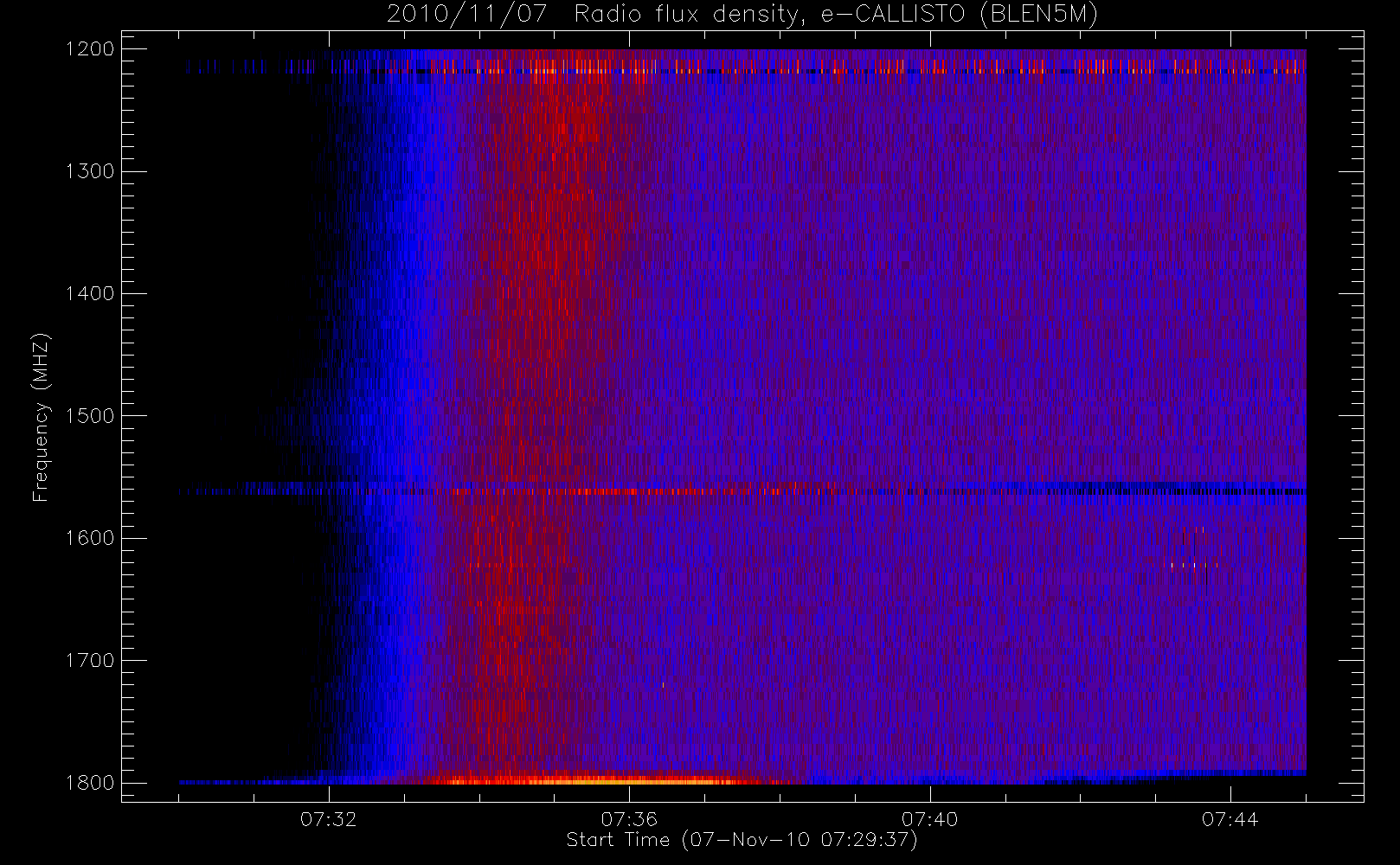Click the 1800 frequency tick label
Image resolution: width=1400 pixels, height=865 pixels.
[x=90, y=783]
